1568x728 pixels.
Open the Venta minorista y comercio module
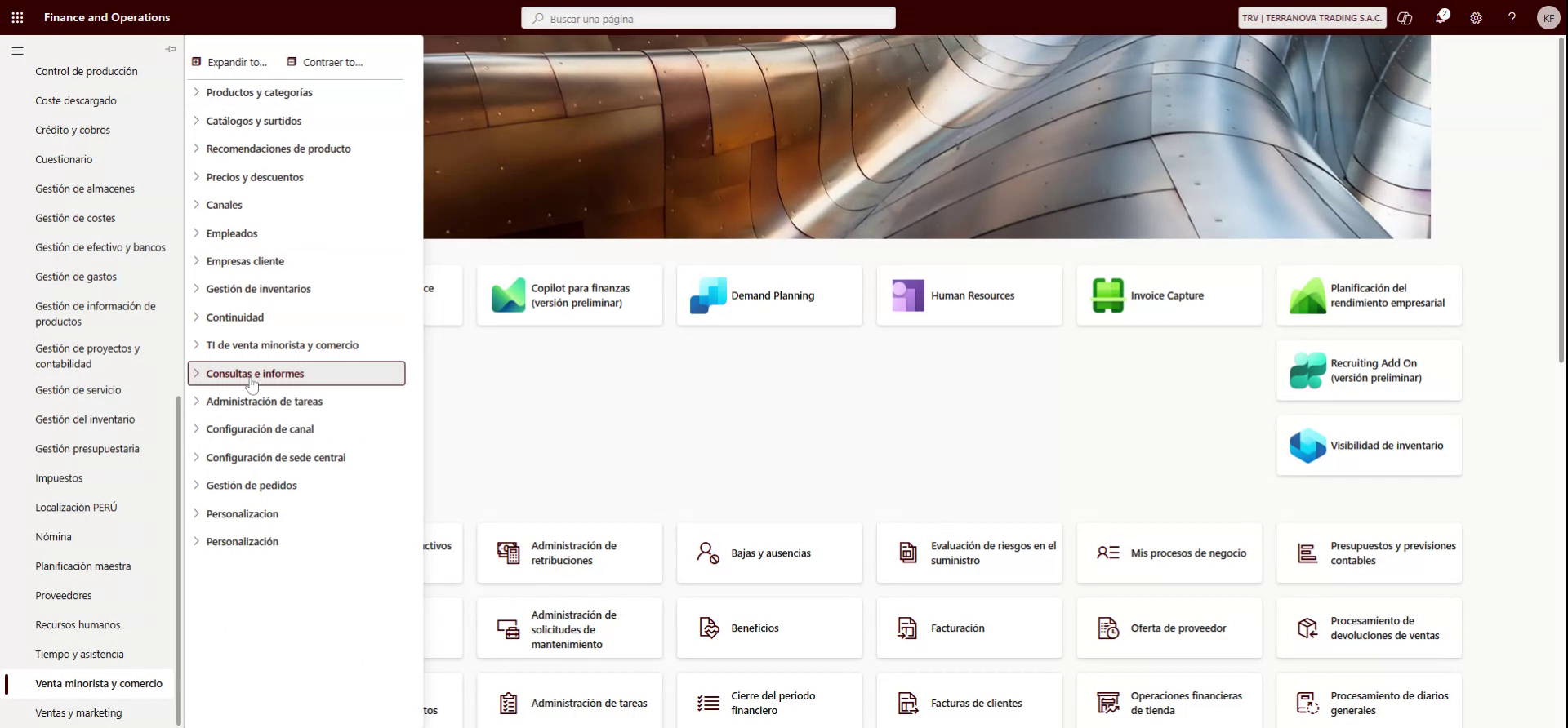(99, 684)
